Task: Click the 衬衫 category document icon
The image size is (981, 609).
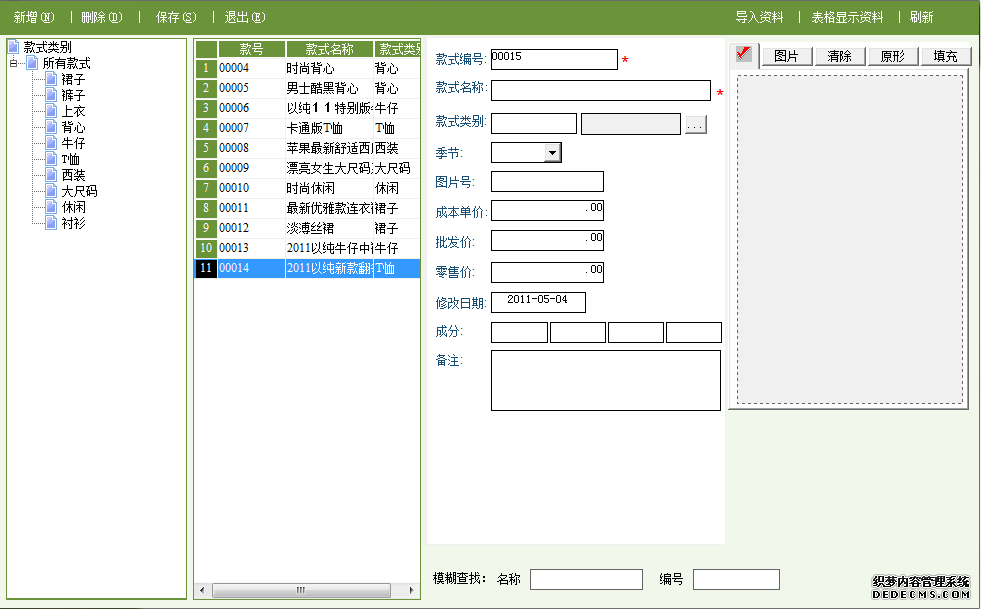Action: [52, 223]
